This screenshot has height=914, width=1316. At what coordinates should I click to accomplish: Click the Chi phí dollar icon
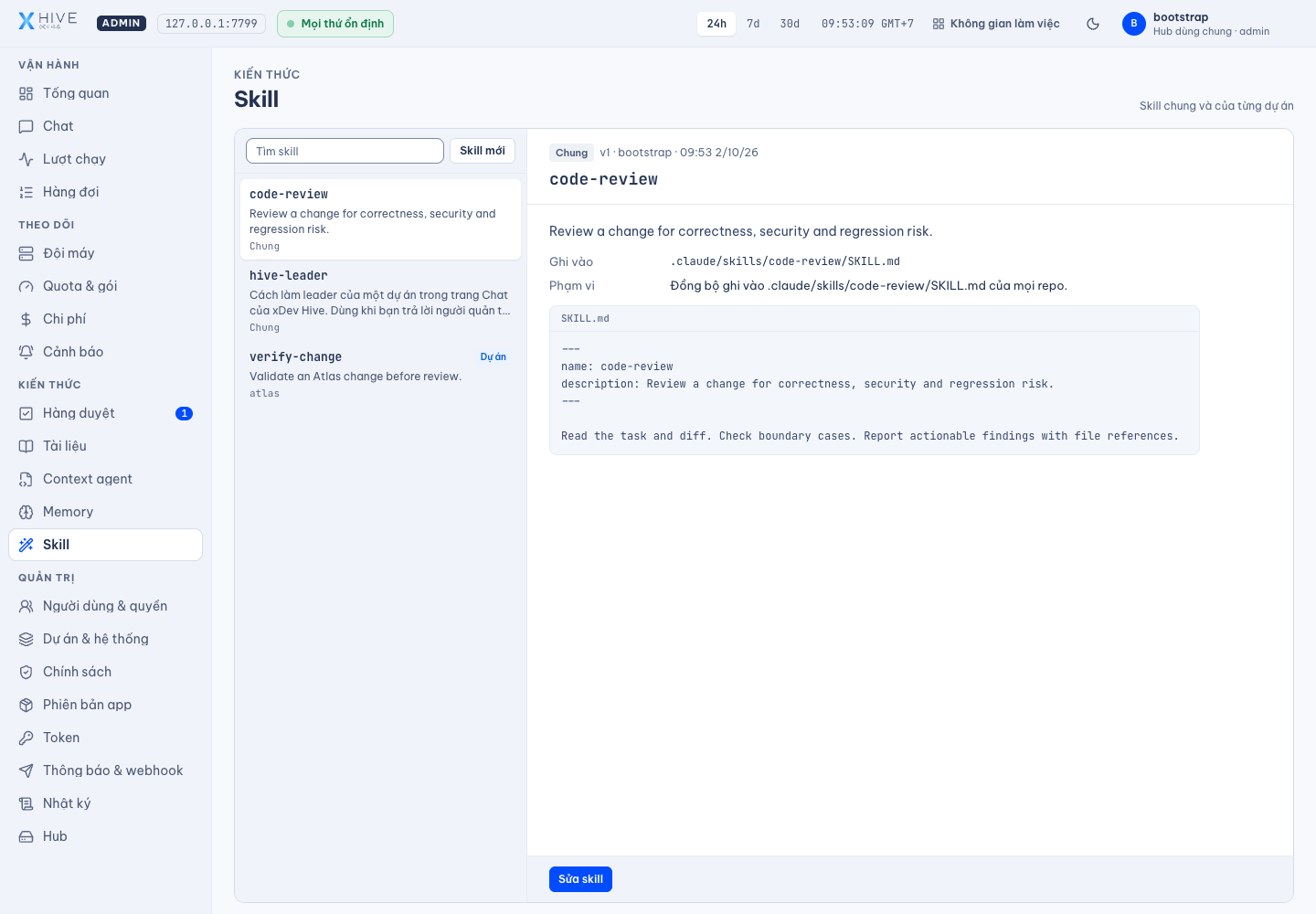(x=27, y=319)
